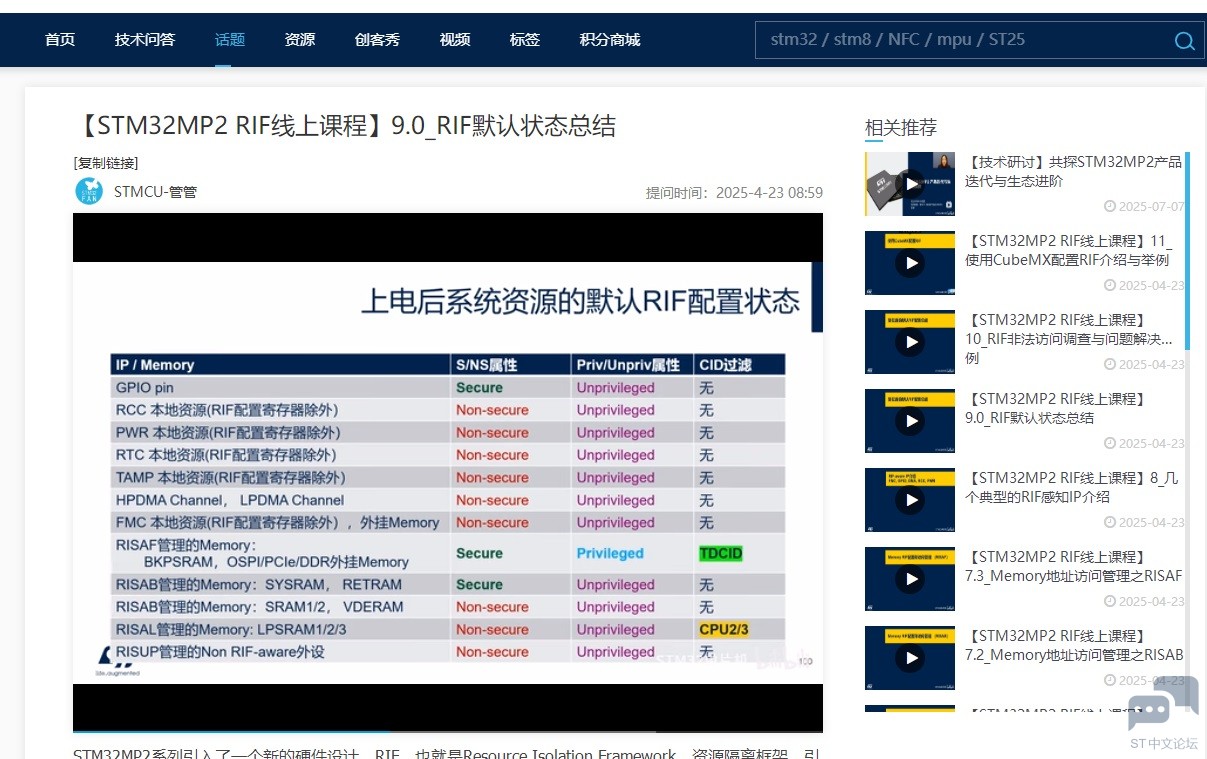Click the IP / Memory table header
The image size is (1207, 759).
pyautogui.click(x=154, y=365)
